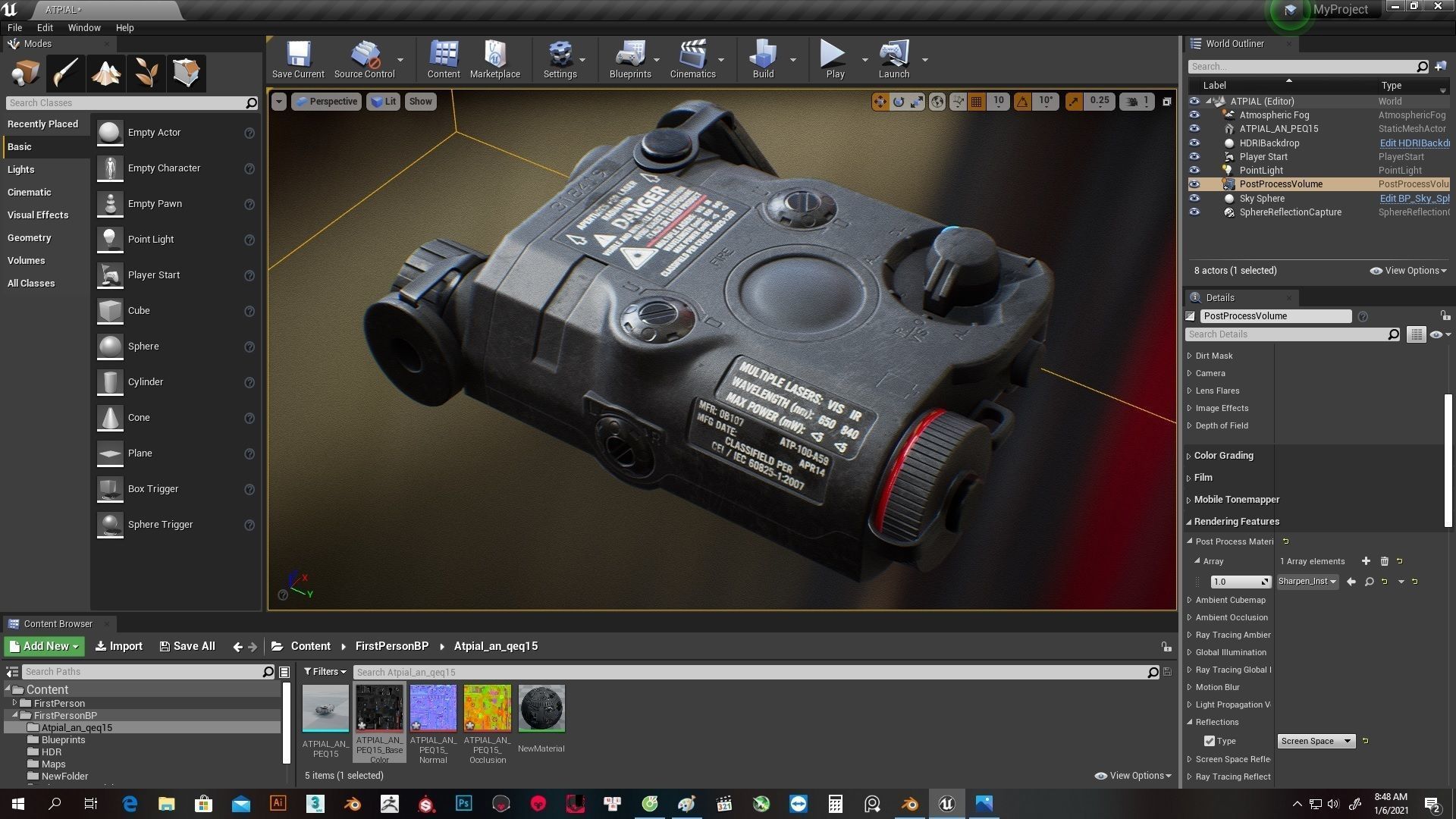Toggle visibility of Atmospheric Fog actor
The width and height of the screenshot is (1456, 819).
coord(1194,115)
